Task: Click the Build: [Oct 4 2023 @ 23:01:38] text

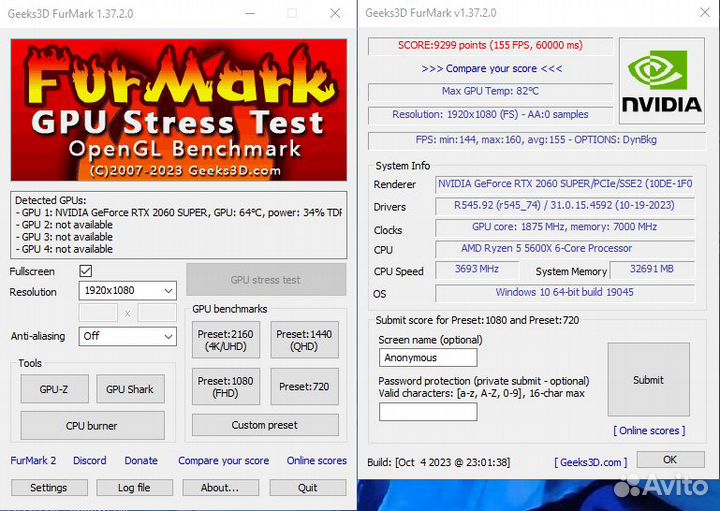Action: coord(439,462)
